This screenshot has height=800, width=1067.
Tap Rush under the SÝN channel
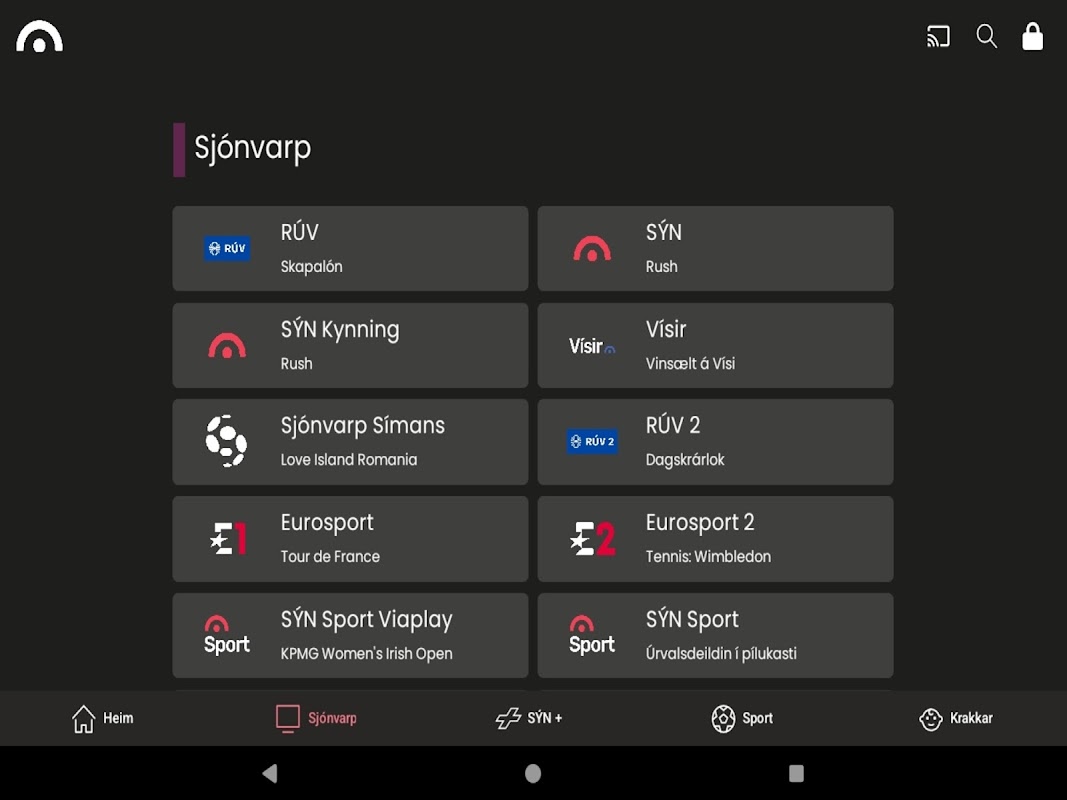coord(661,267)
